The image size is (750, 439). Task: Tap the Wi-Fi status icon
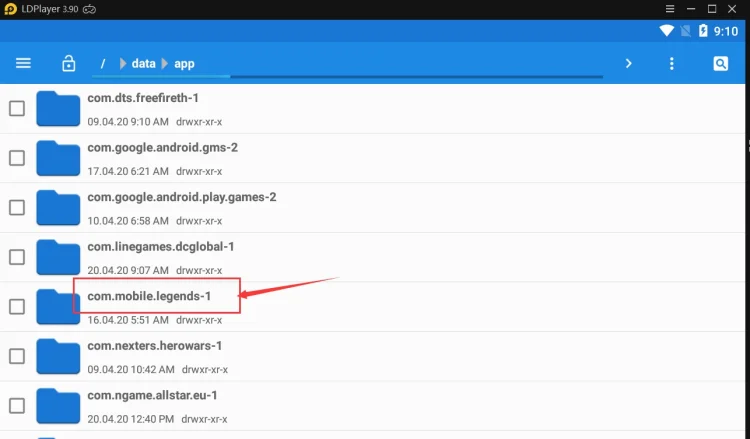pos(666,31)
